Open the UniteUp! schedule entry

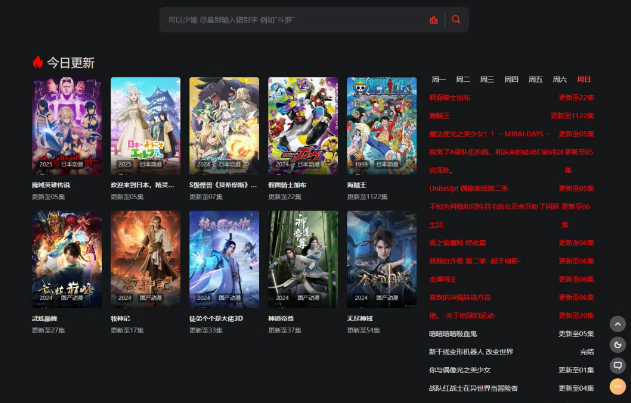pyautogui.click(x=511, y=188)
